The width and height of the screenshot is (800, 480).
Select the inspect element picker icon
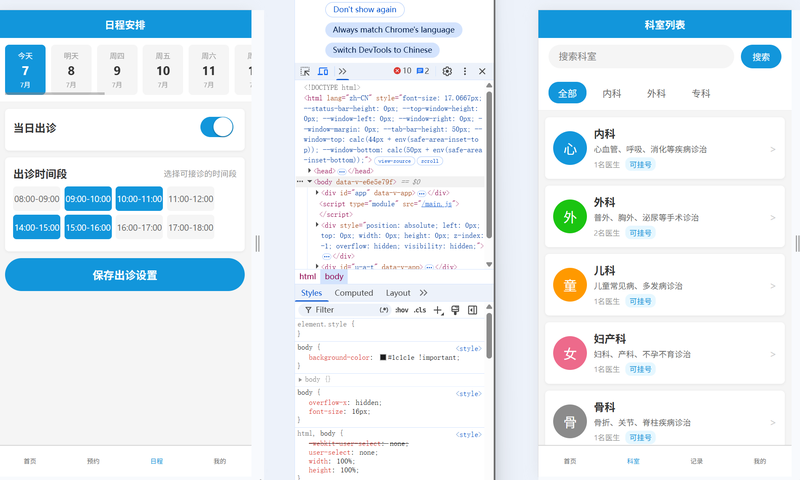[x=305, y=71]
